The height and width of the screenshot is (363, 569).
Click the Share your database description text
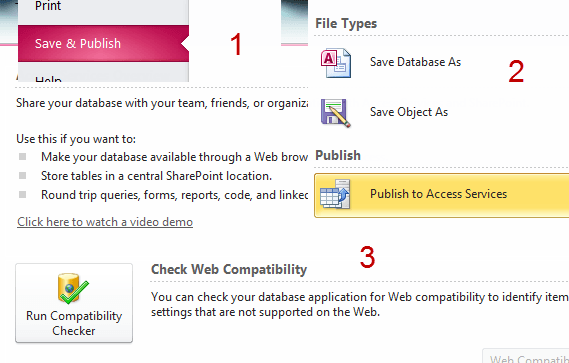pos(162,103)
